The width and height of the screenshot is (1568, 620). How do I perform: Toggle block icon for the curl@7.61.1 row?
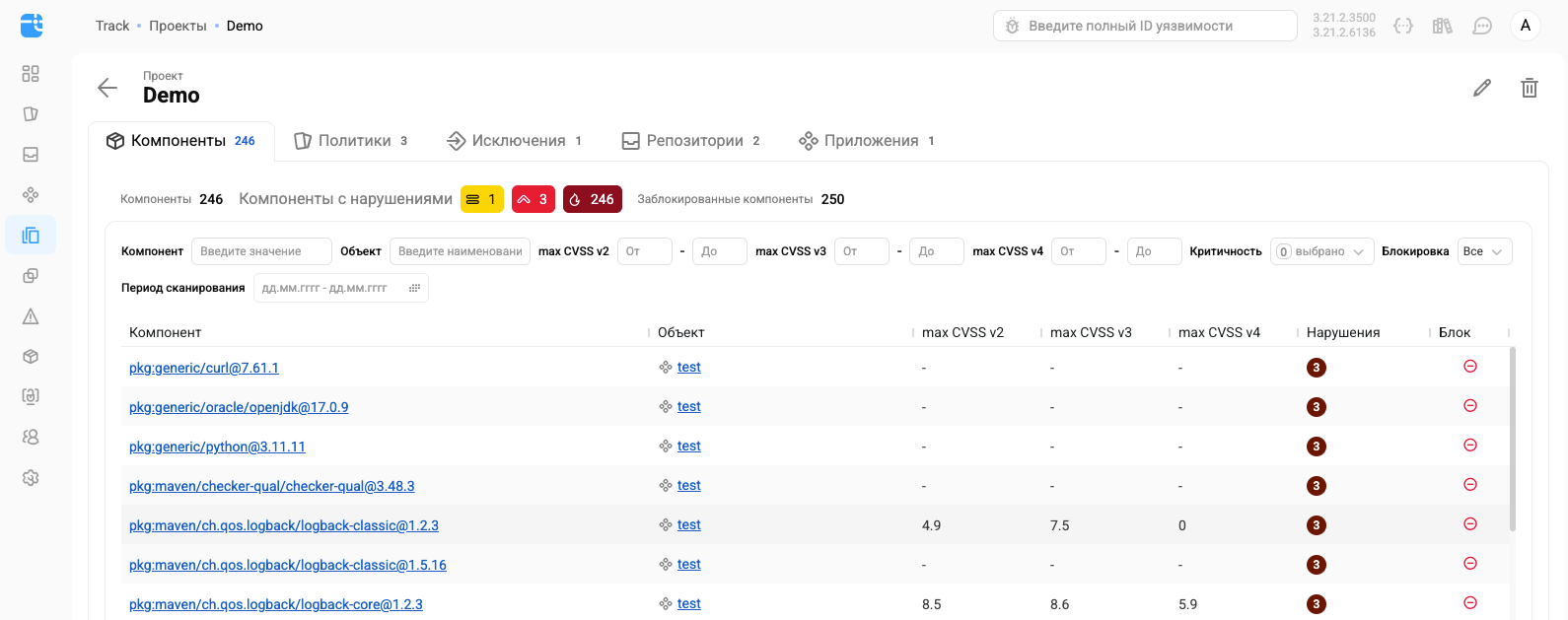click(1469, 367)
